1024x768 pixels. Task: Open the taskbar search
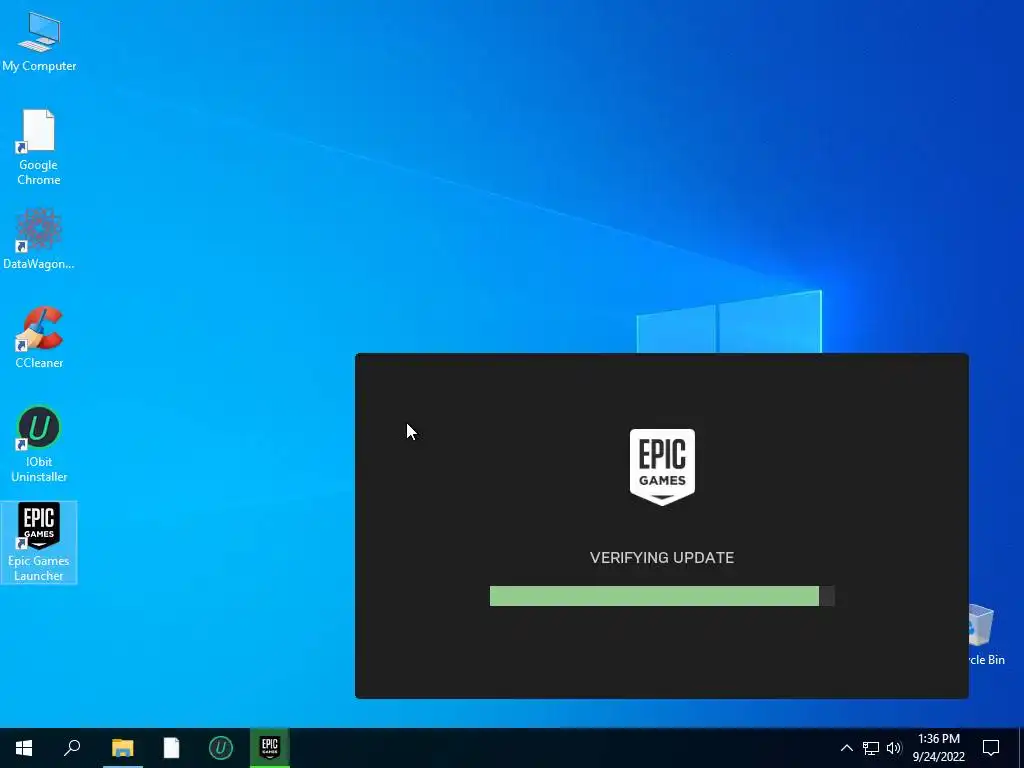tap(72, 748)
